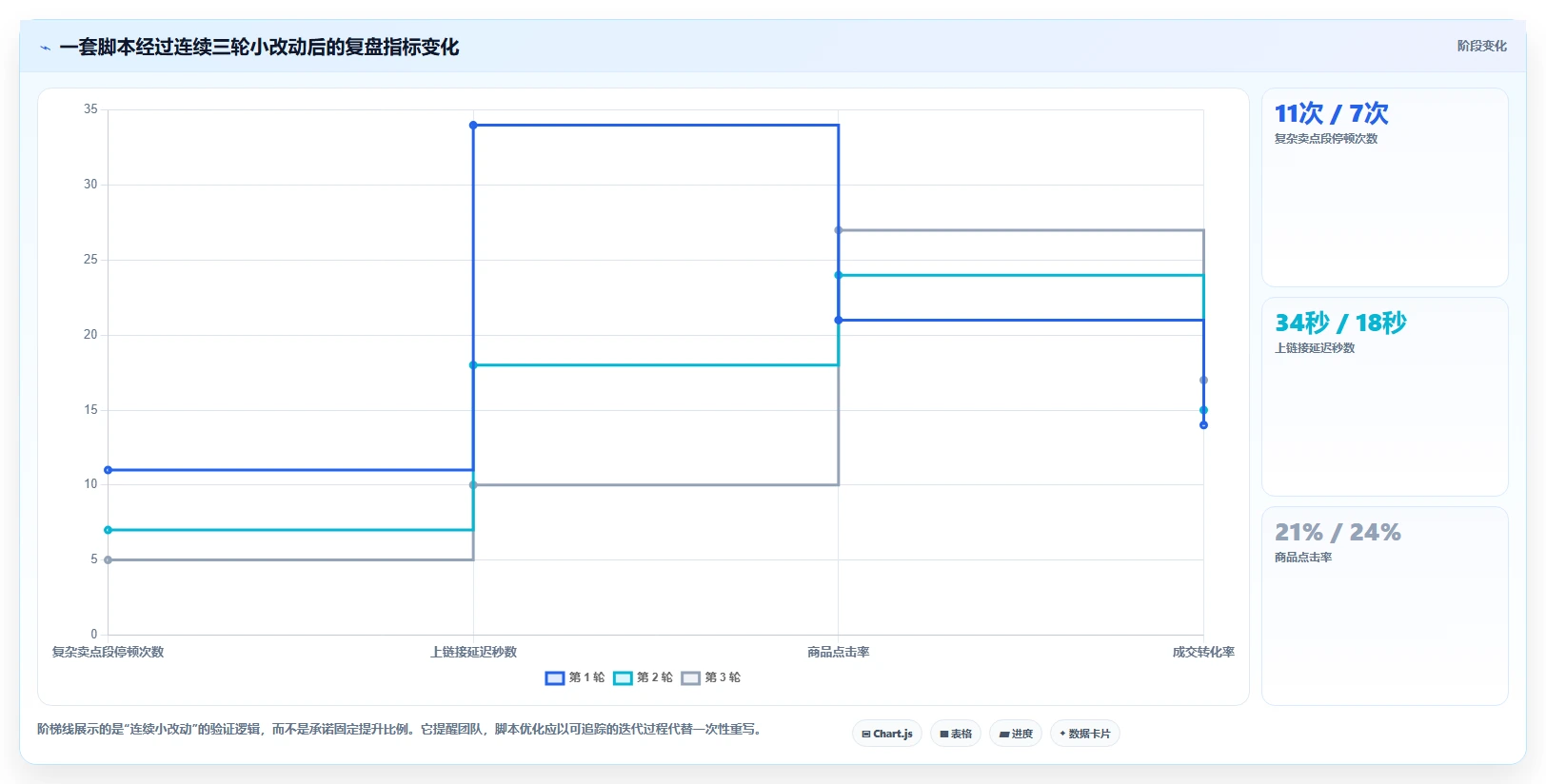The image size is (1546, 784).
Task: Select the 第 1 轮 point at value 14
Action: coord(1203,425)
